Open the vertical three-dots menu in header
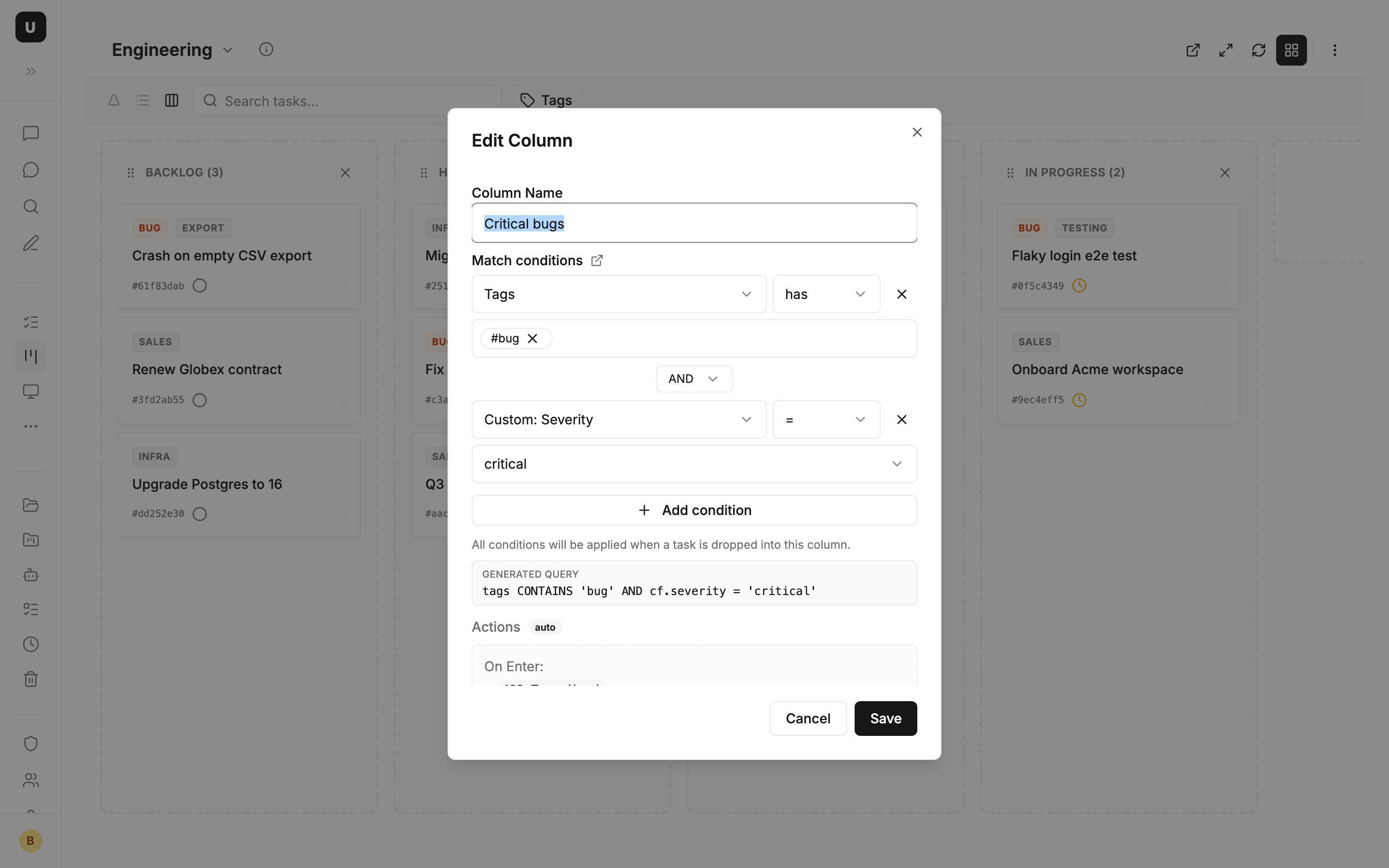 [x=1335, y=50]
